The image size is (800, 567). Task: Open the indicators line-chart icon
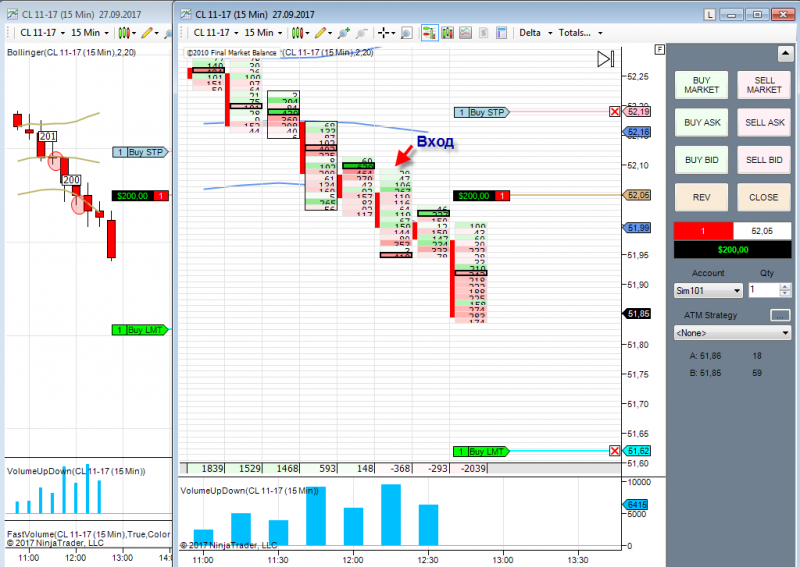pos(465,33)
